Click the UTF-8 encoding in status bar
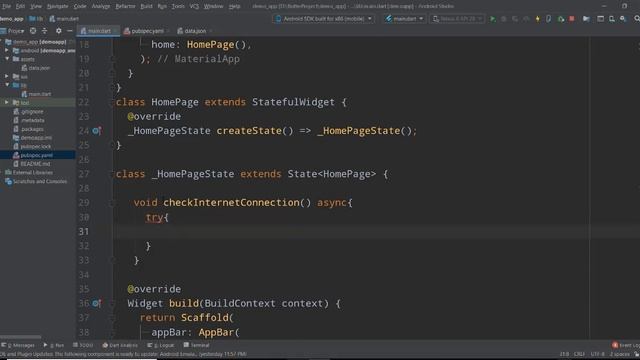640x360 pixels. point(598,354)
